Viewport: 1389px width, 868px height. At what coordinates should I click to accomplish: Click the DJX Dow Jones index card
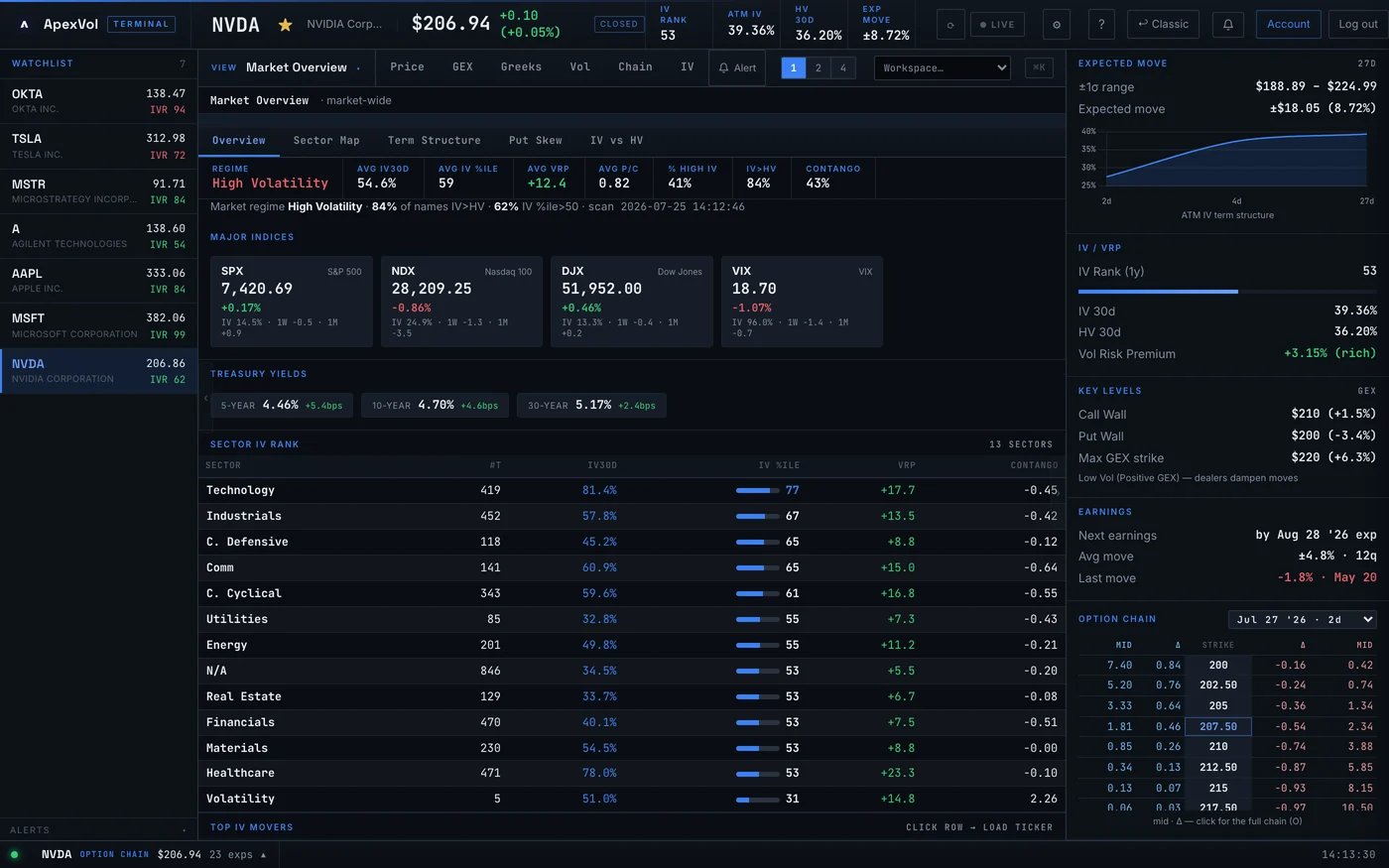point(631,302)
